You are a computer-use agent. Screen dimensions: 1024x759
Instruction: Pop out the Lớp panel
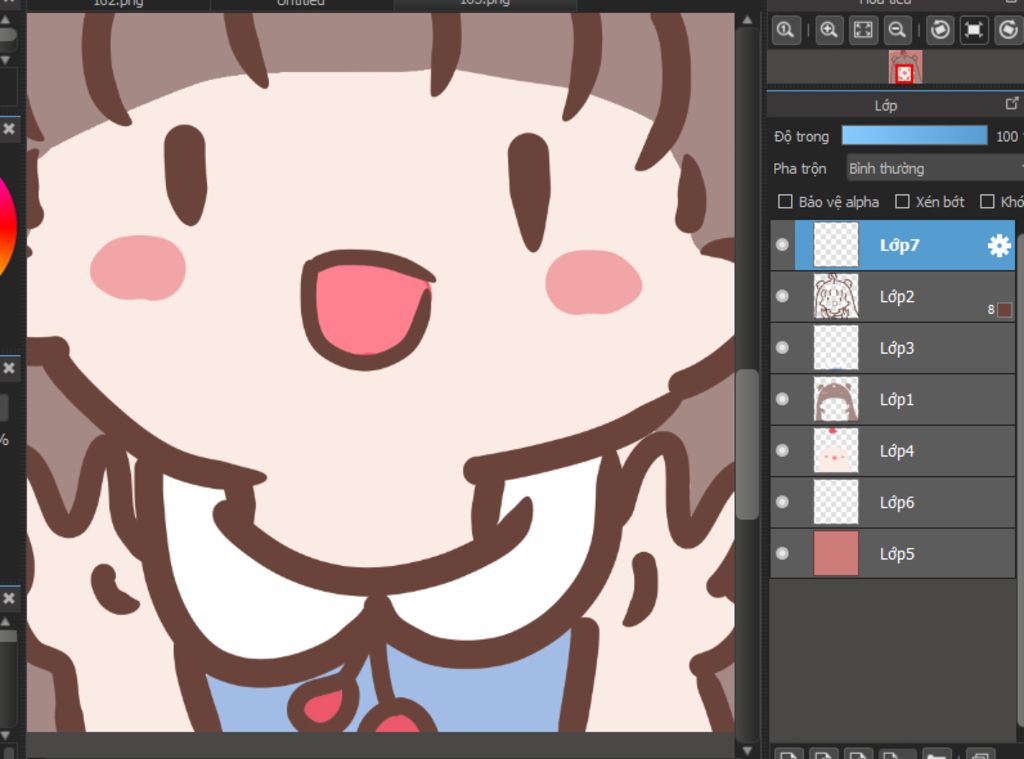pyautogui.click(x=1012, y=104)
